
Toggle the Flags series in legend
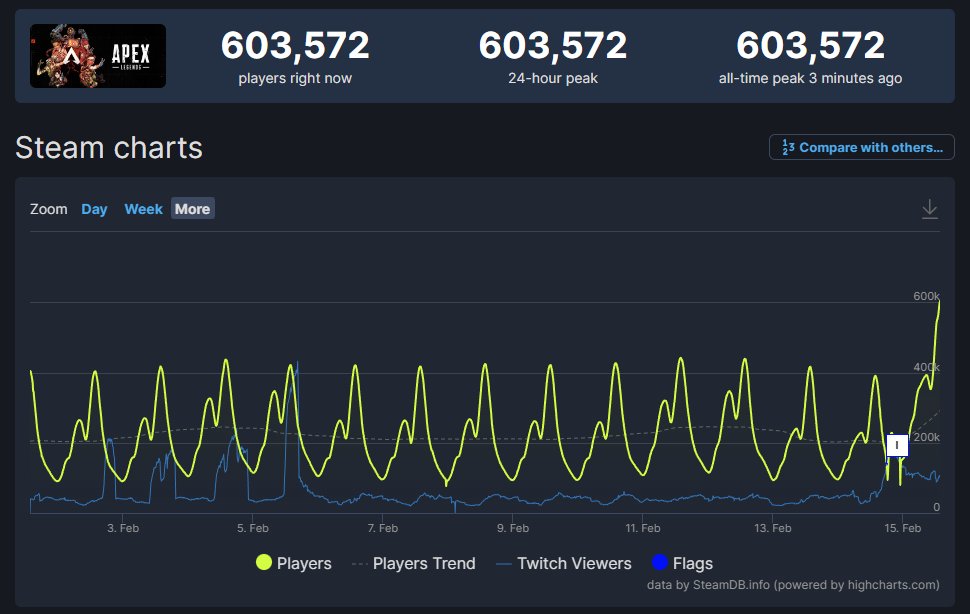click(682, 563)
